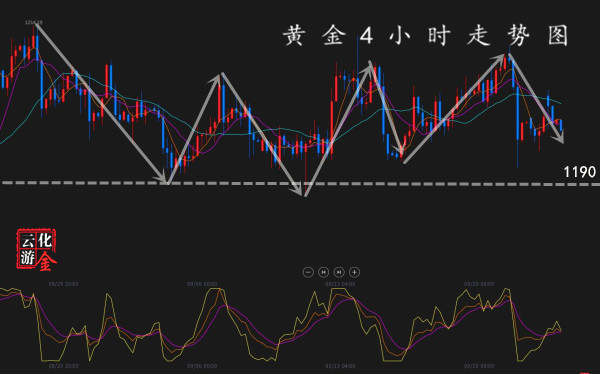Click the arrowhead touching the dashed line first
Screen dimensions: 600x374
pos(163,178)
